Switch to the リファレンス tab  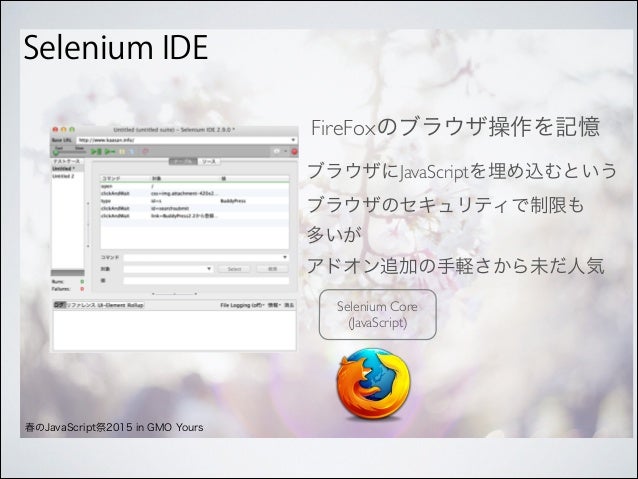[81, 305]
